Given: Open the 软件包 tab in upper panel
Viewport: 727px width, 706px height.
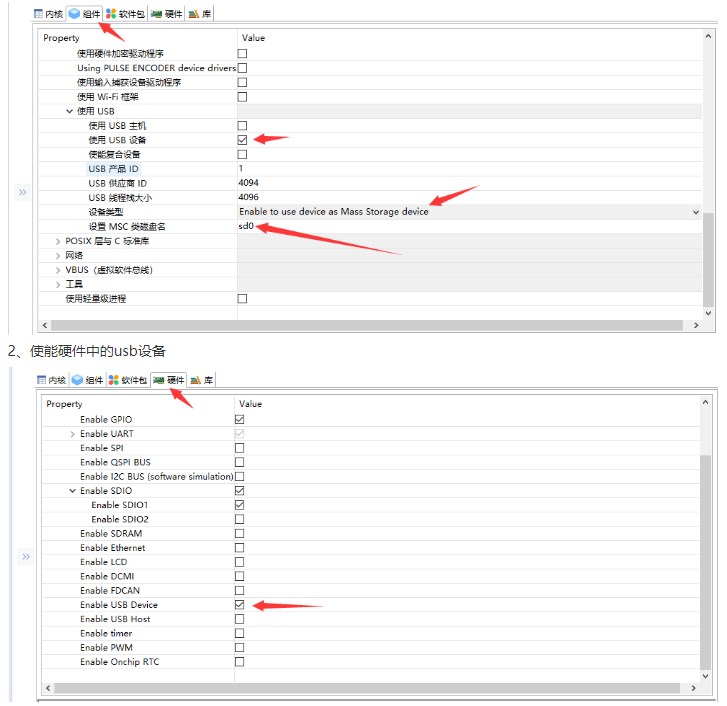Looking at the screenshot, I should click(x=125, y=14).
